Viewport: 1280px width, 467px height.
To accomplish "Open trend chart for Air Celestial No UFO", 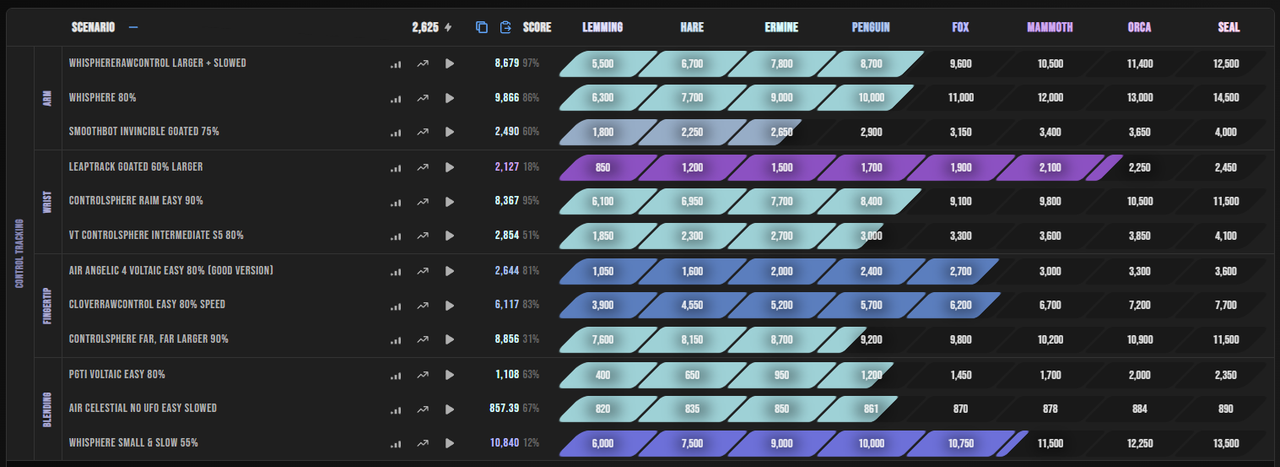I will [x=423, y=409].
